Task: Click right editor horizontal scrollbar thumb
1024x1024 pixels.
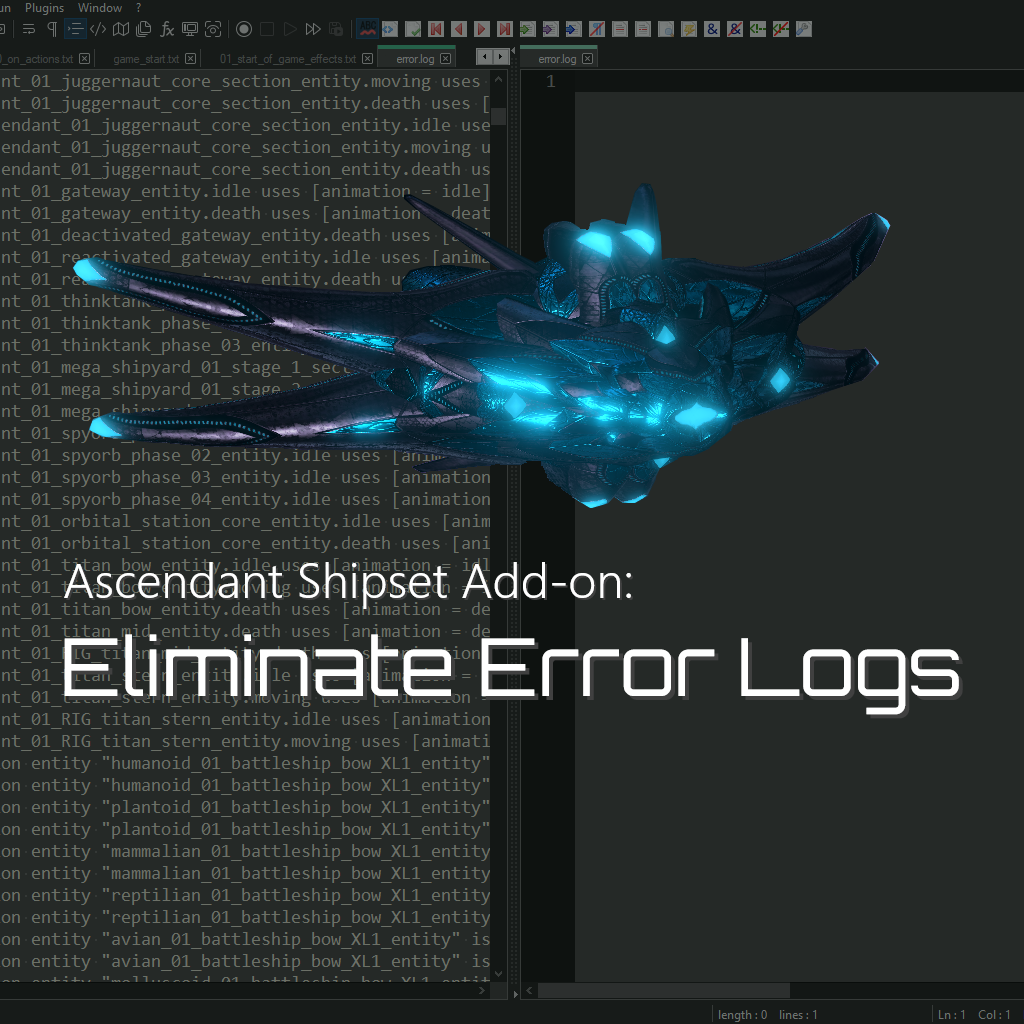Action: pos(664,991)
